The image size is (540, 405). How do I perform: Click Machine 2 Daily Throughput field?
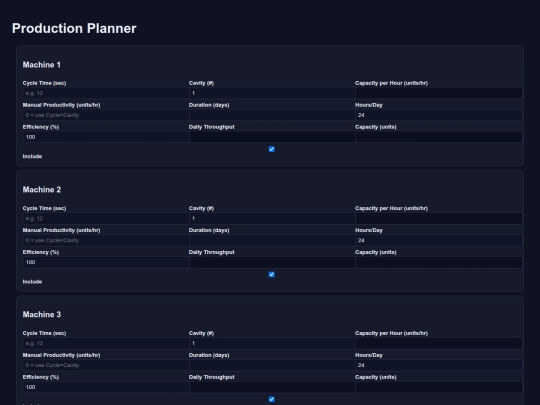point(272,262)
